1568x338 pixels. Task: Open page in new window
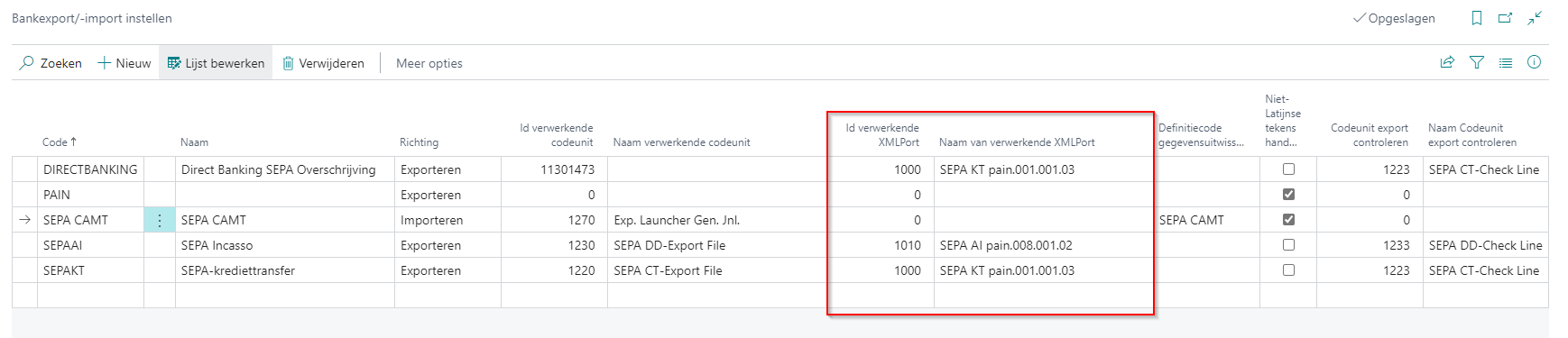[1505, 18]
